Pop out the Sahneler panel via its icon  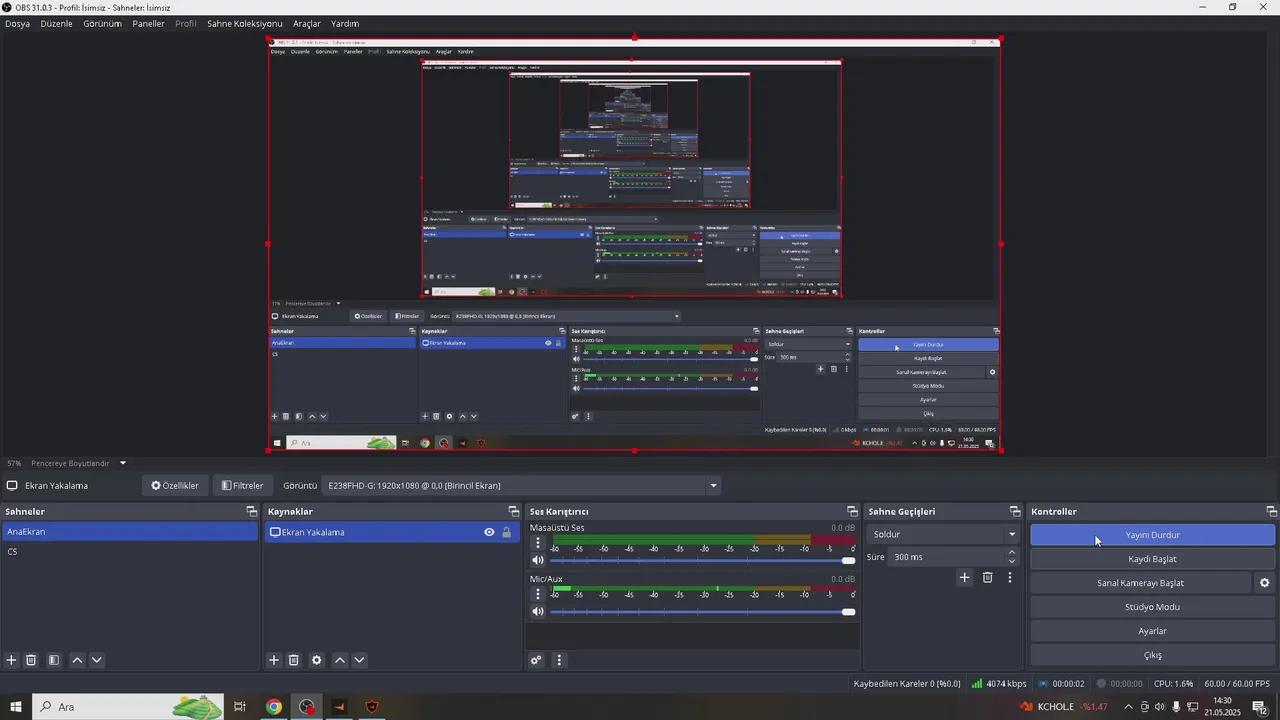coord(252,511)
